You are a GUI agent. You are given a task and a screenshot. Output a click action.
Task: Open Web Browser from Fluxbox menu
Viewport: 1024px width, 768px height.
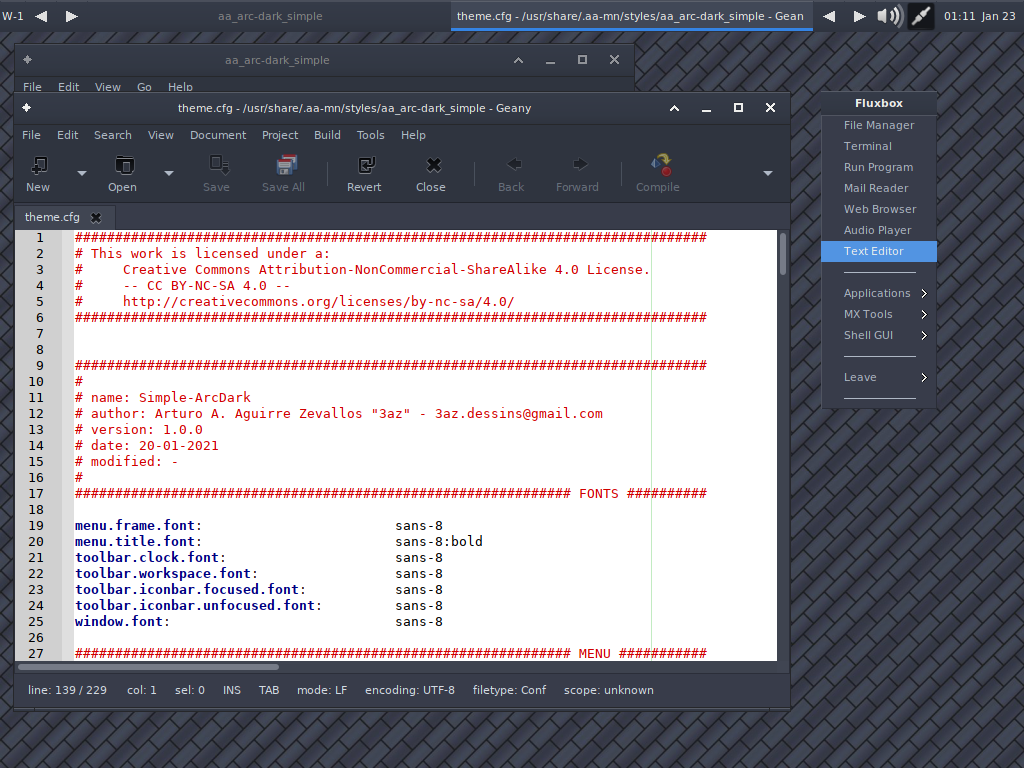(x=879, y=209)
